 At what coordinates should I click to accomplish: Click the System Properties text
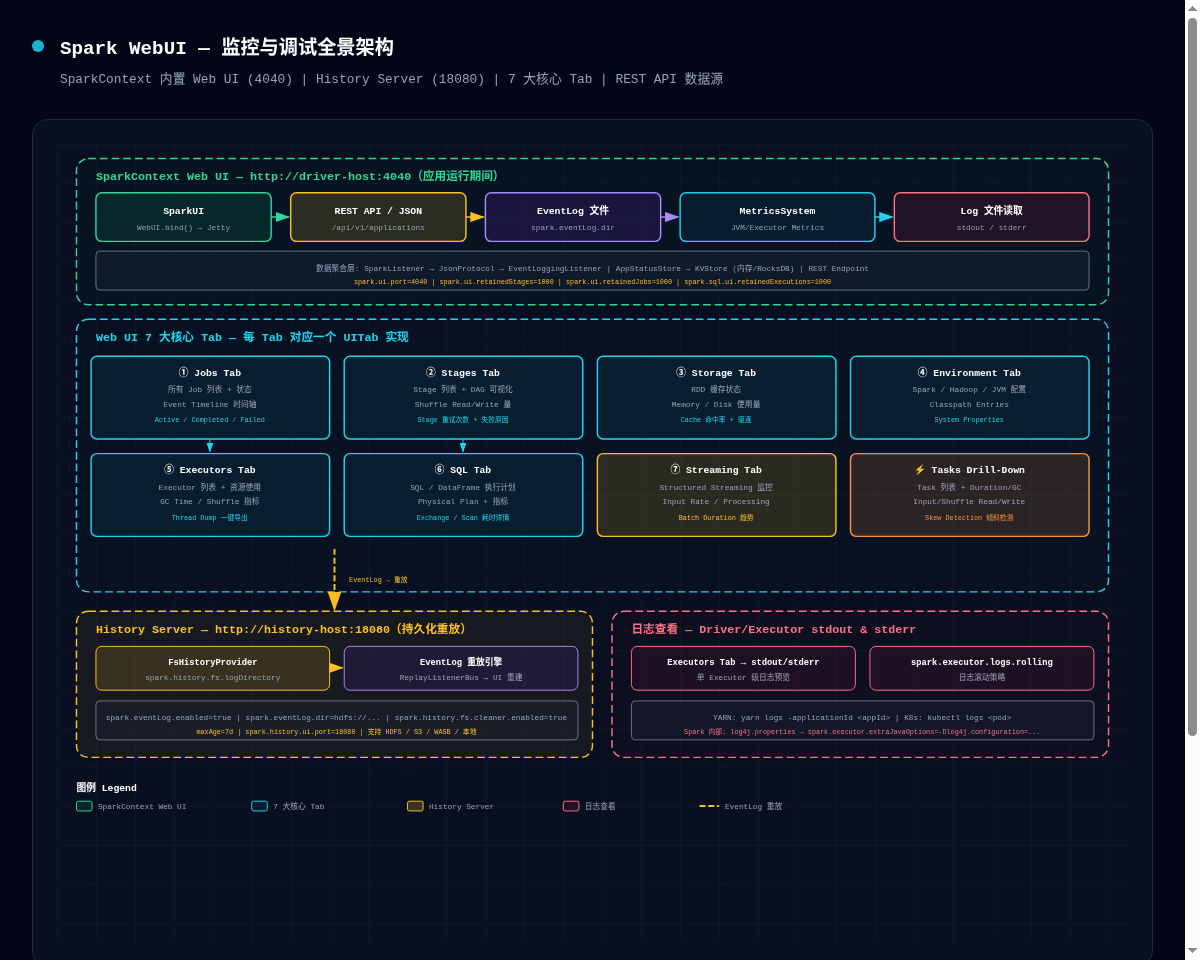click(969, 420)
